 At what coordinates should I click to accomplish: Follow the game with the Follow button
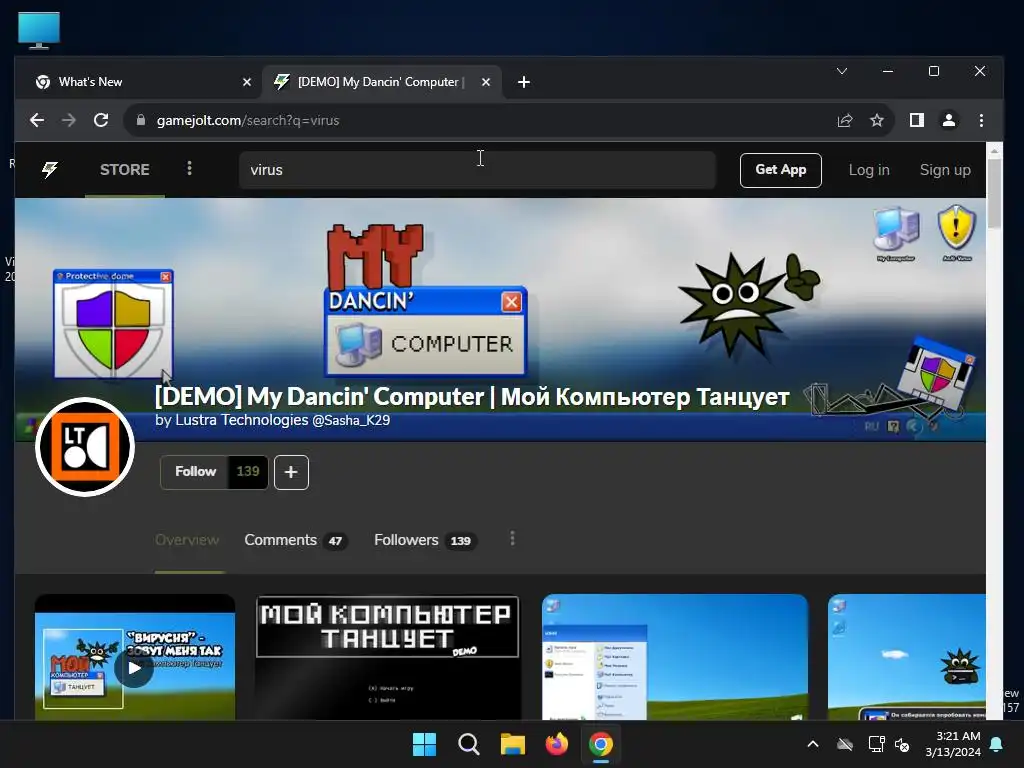pos(195,472)
